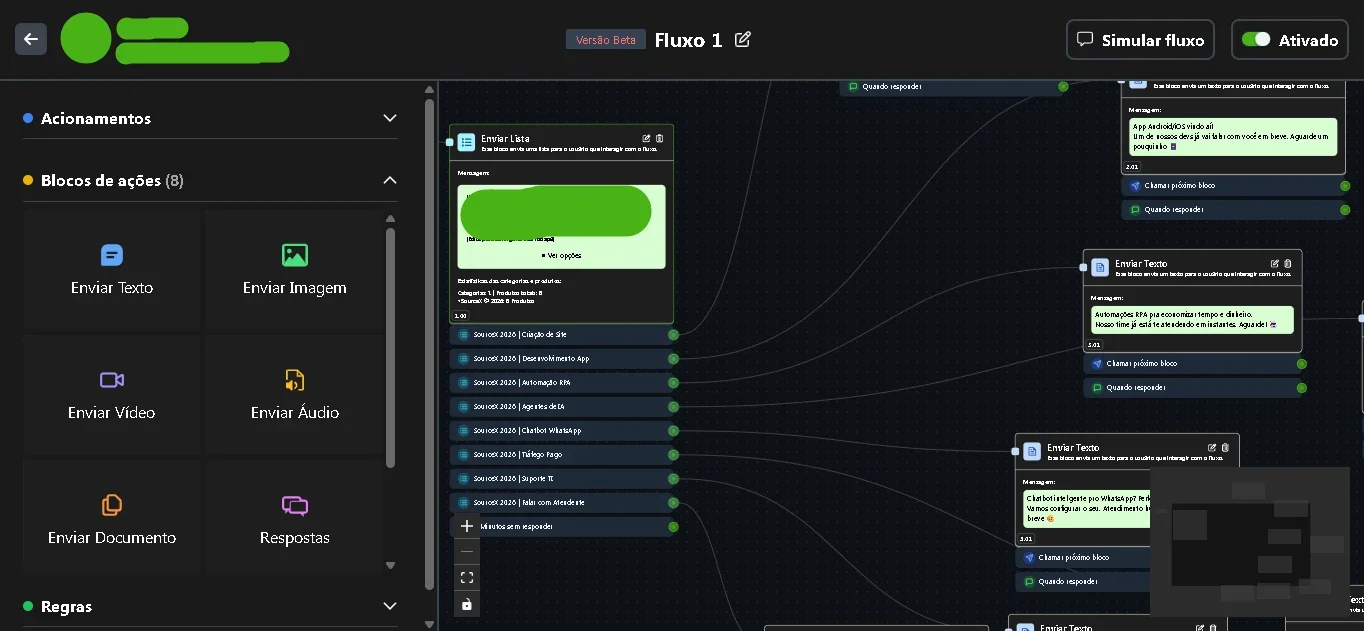Image resolution: width=1364 pixels, height=631 pixels.
Task: Select option Falar com Atendente
Action: click(x=563, y=503)
